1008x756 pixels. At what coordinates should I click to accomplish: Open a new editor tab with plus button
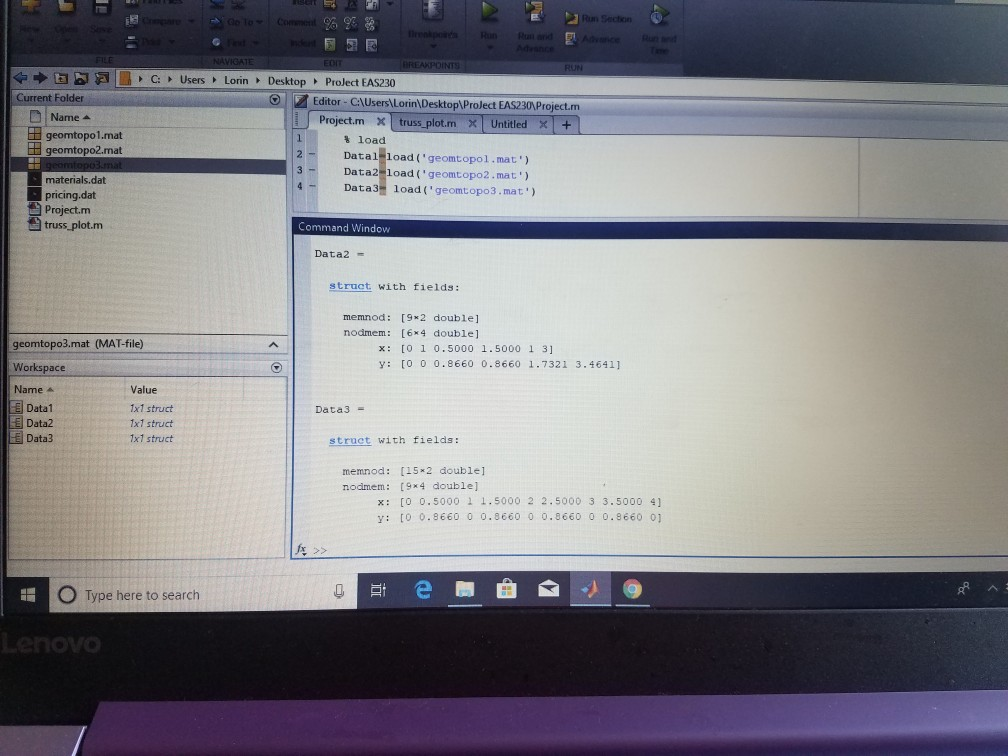[567, 124]
